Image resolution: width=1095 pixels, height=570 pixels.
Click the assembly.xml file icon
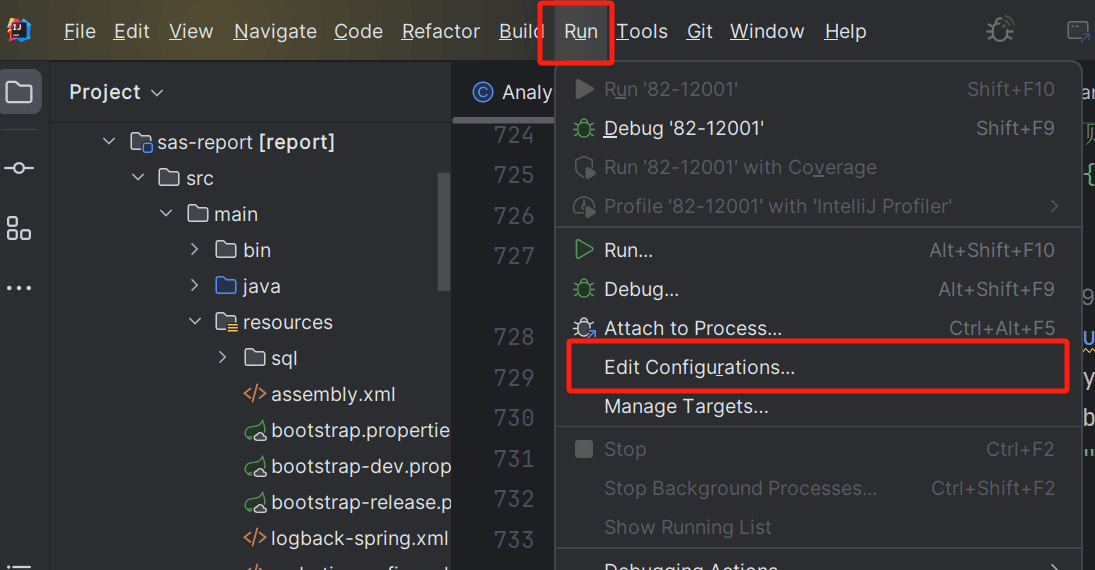255,394
